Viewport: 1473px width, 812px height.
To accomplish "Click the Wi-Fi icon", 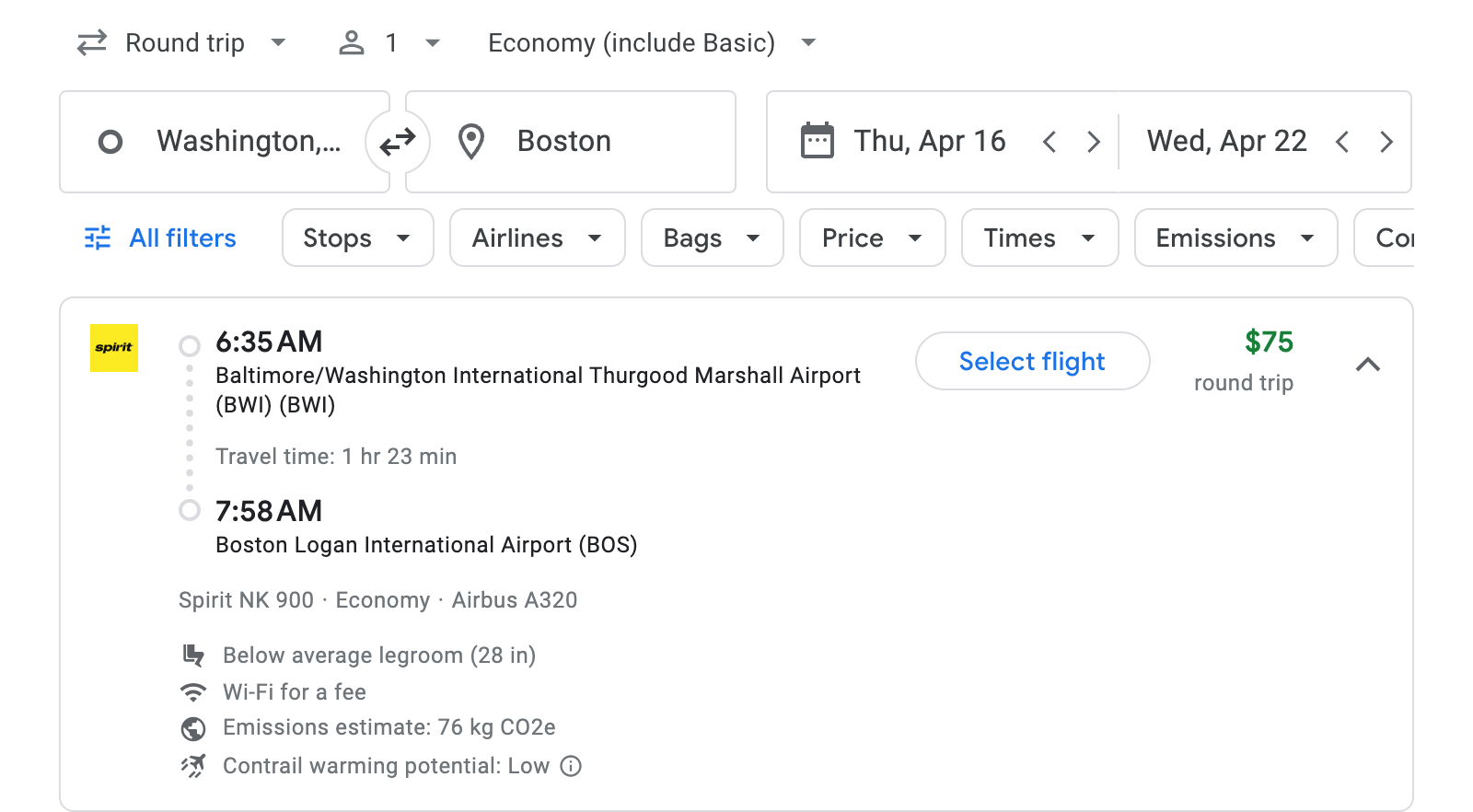I will 193,692.
